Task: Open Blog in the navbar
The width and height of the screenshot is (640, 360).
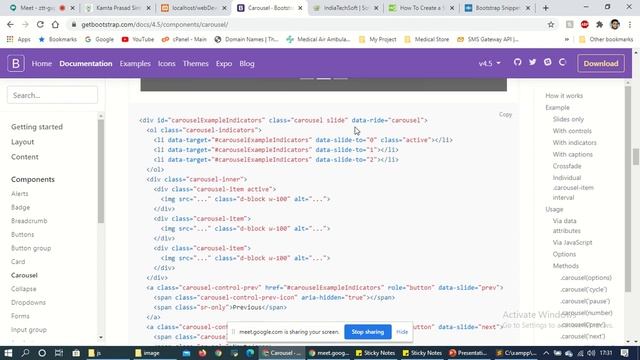Action: tap(247, 63)
